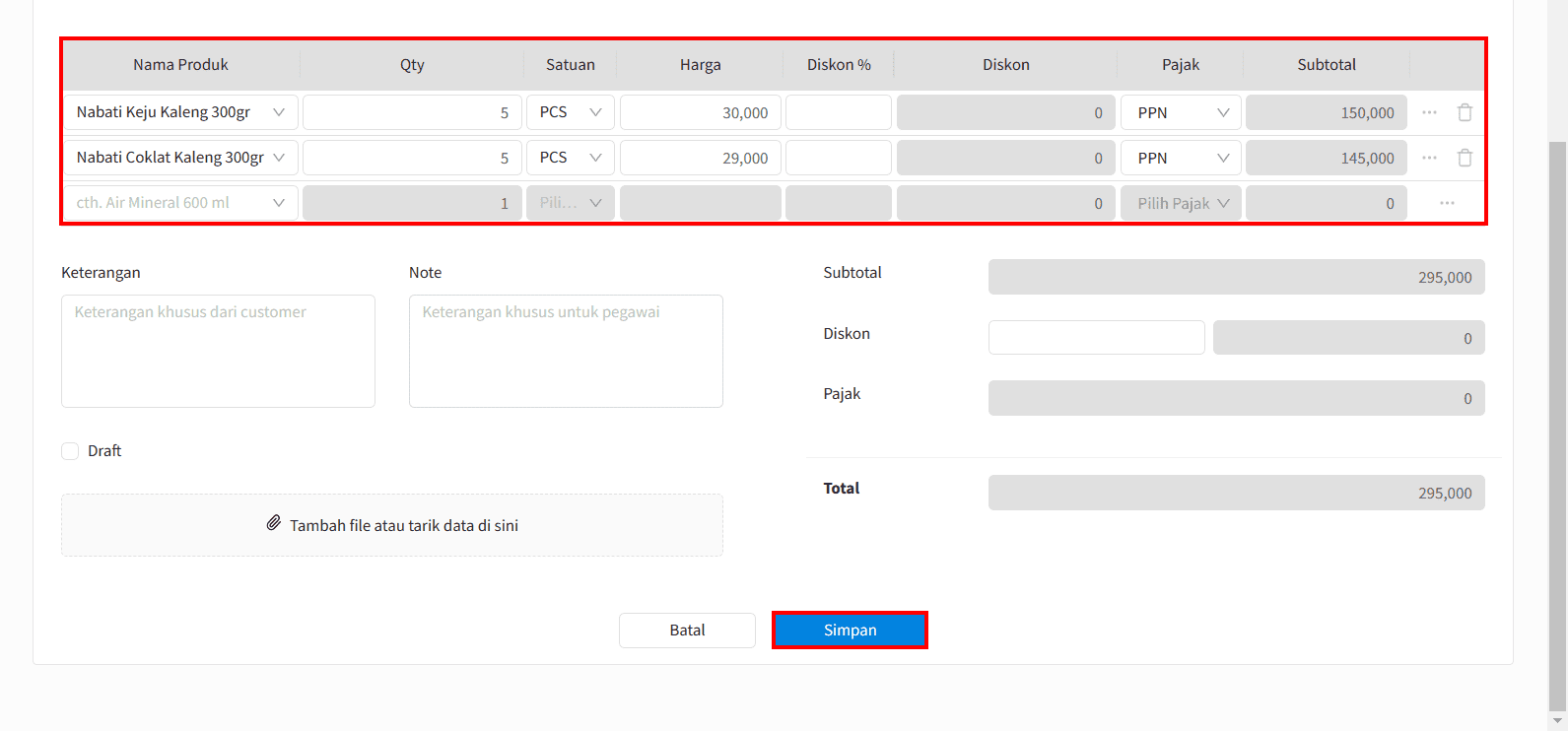Viewport: 1568px width, 731px height.
Task: Click the 145,000 subtotal value
Action: [x=1327, y=158]
